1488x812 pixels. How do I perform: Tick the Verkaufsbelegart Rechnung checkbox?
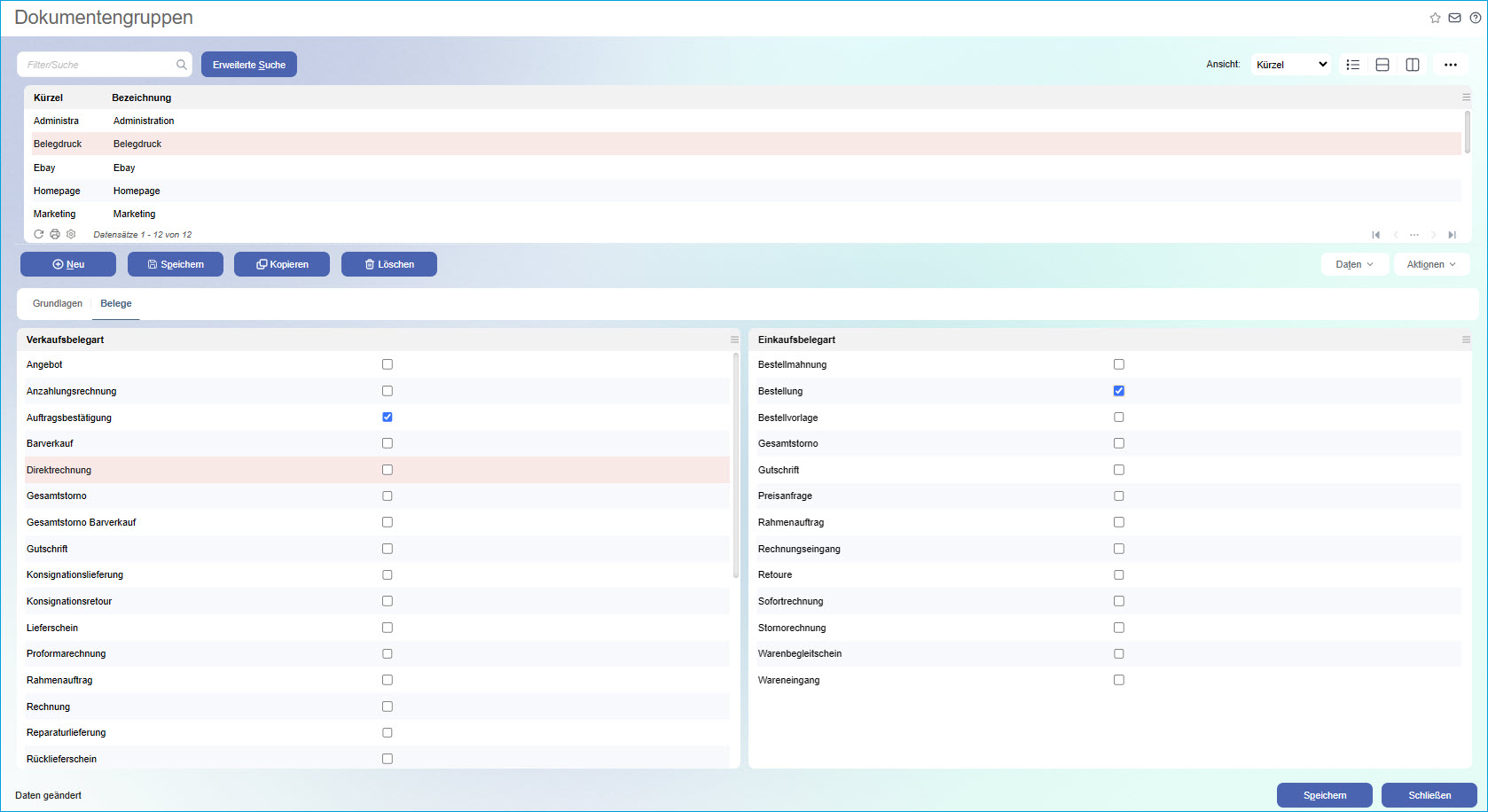(388, 707)
